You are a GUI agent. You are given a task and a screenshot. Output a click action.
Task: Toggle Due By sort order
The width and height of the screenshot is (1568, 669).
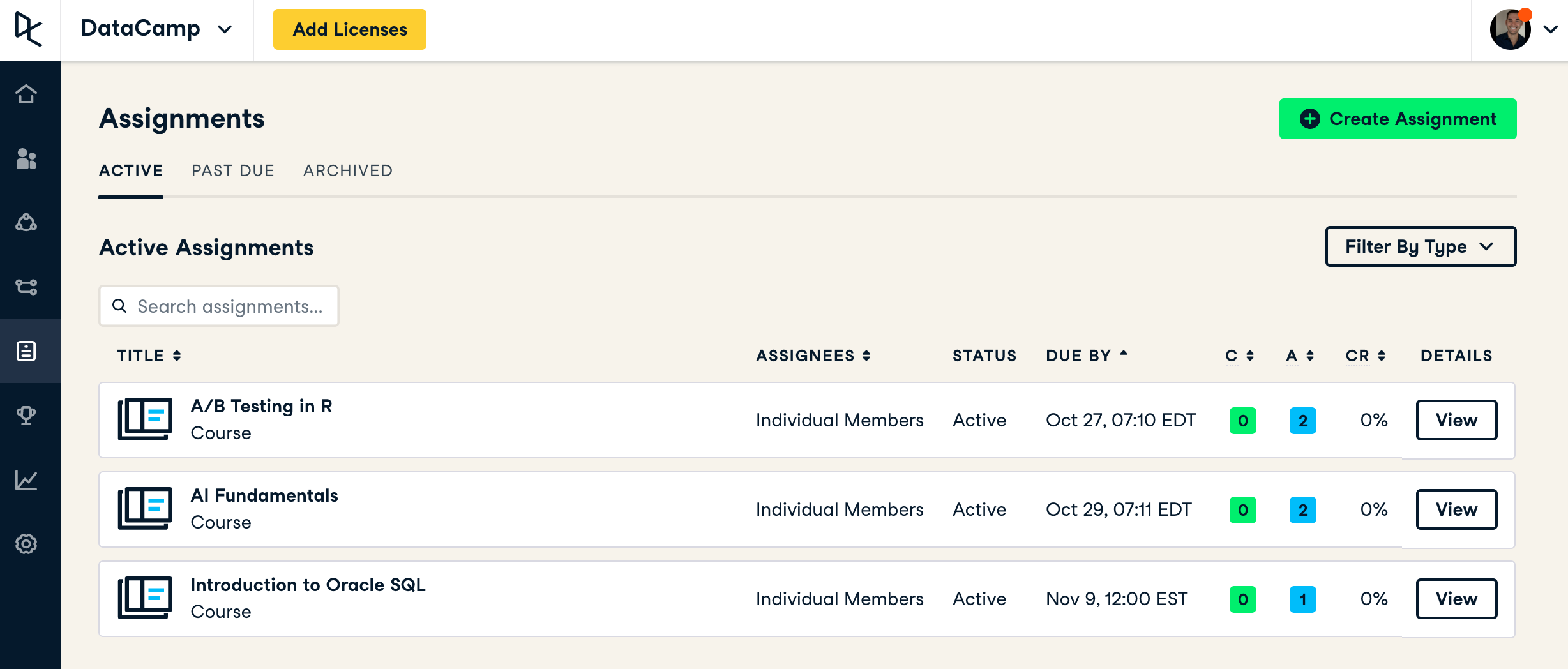pos(1087,356)
